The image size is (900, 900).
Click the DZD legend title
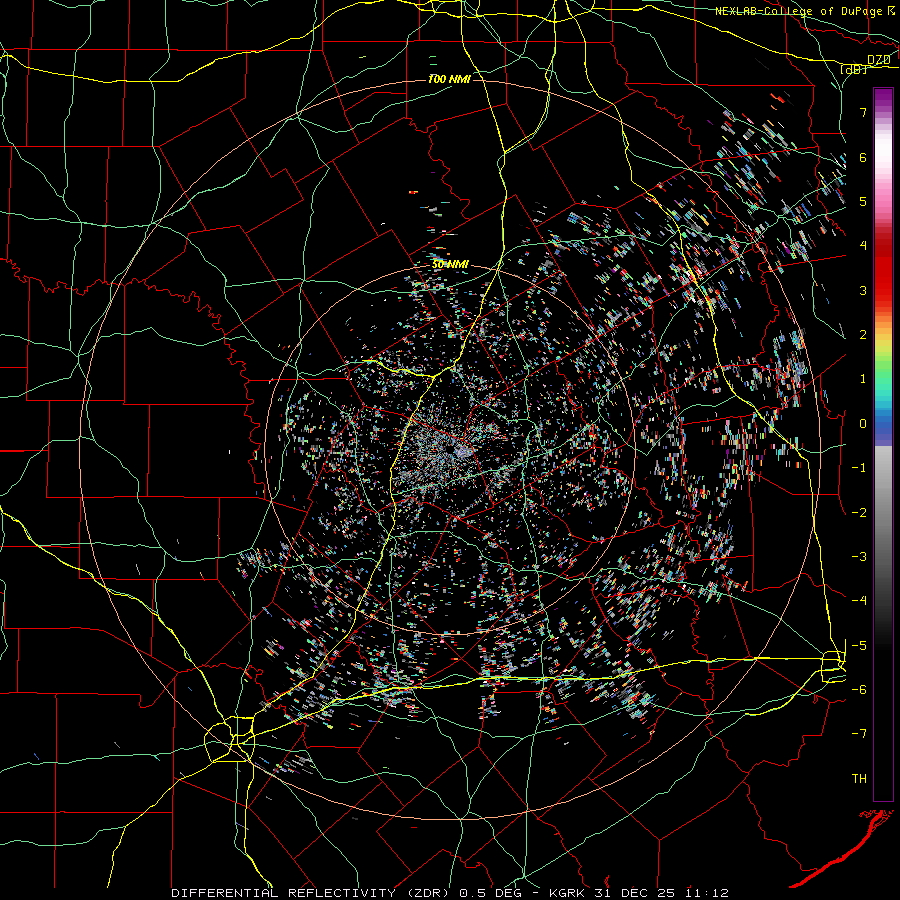(x=879, y=59)
